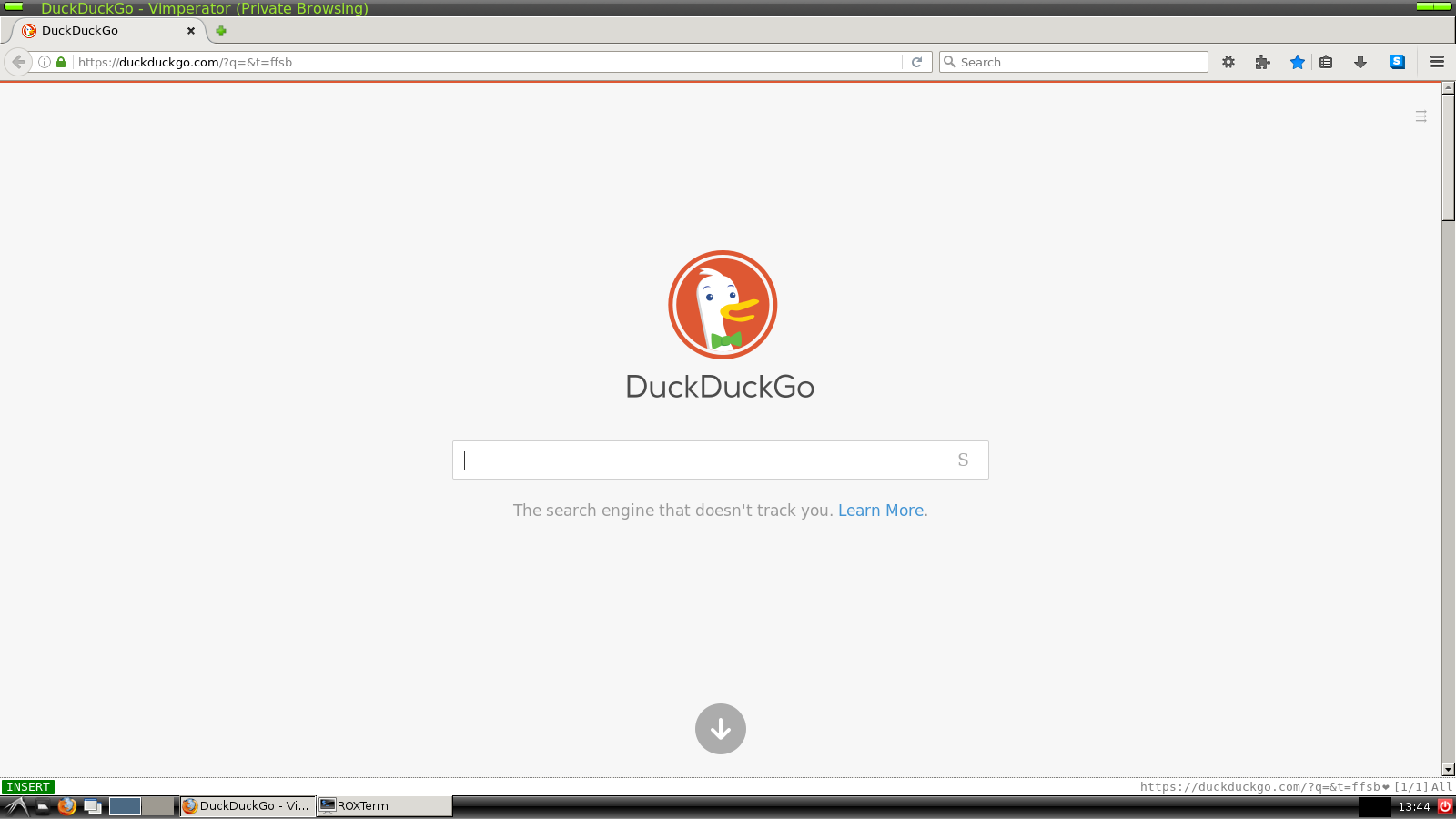Open DuckDuckGo page side menu icon
Viewport: 1456px width, 819px height.
click(x=1421, y=116)
